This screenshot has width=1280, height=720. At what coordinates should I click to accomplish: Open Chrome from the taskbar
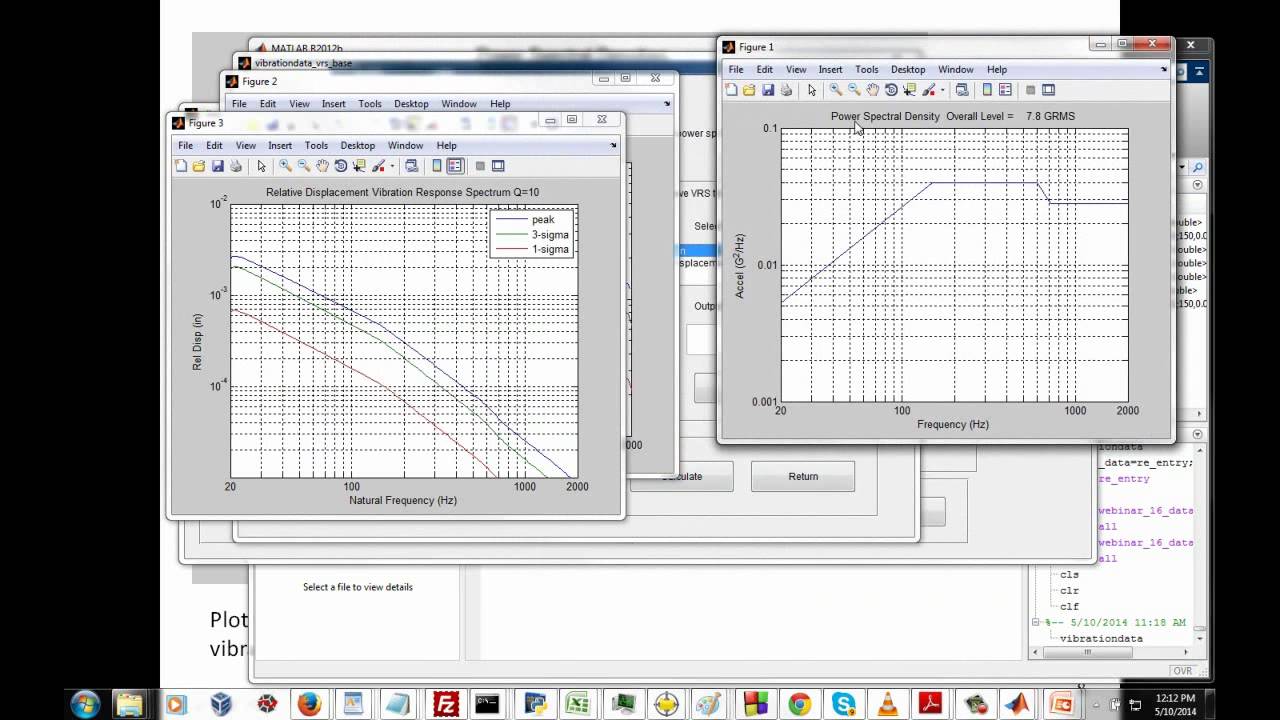[x=799, y=704]
